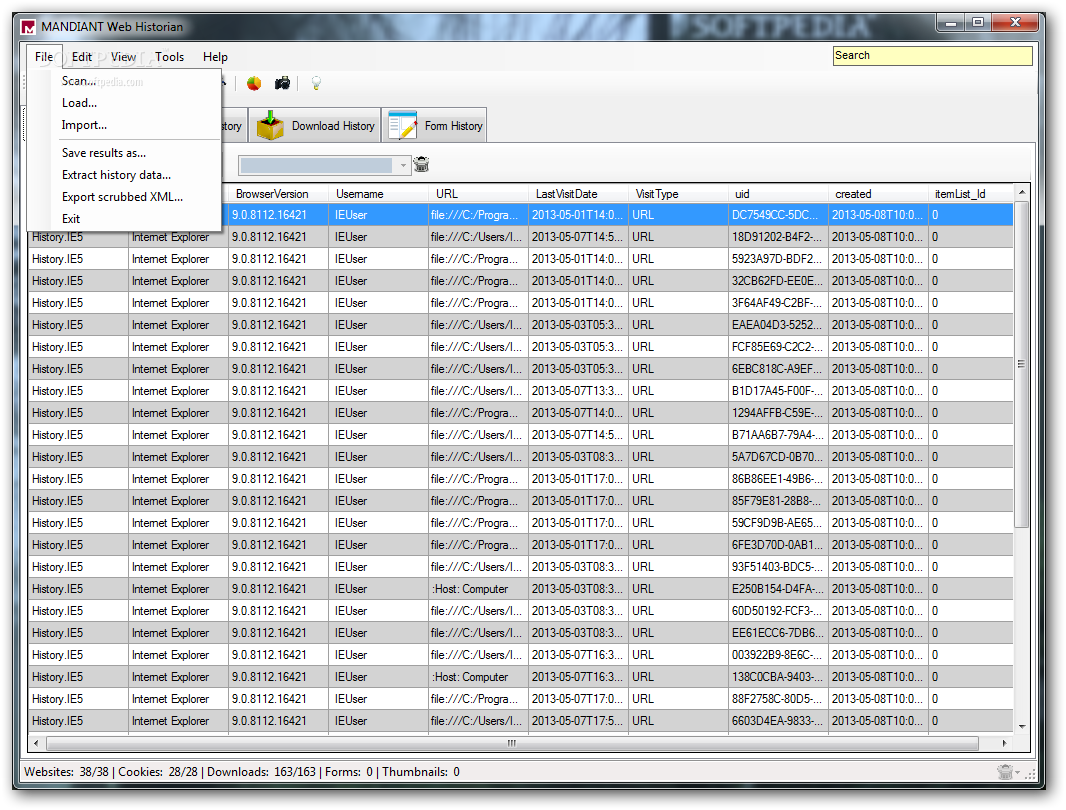Sort by the VisitType column header
This screenshot has width=1066, height=810.
[678, 194]
